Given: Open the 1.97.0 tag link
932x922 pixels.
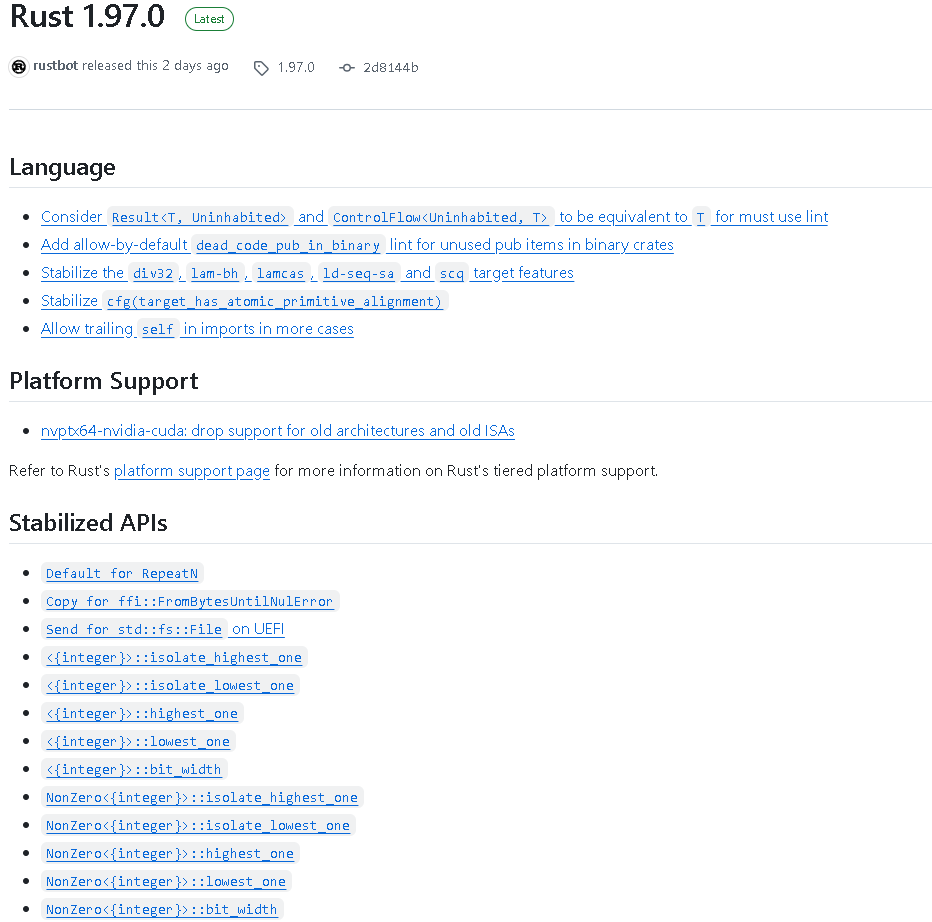Looking at the screenshot, I should pos(296,67).
